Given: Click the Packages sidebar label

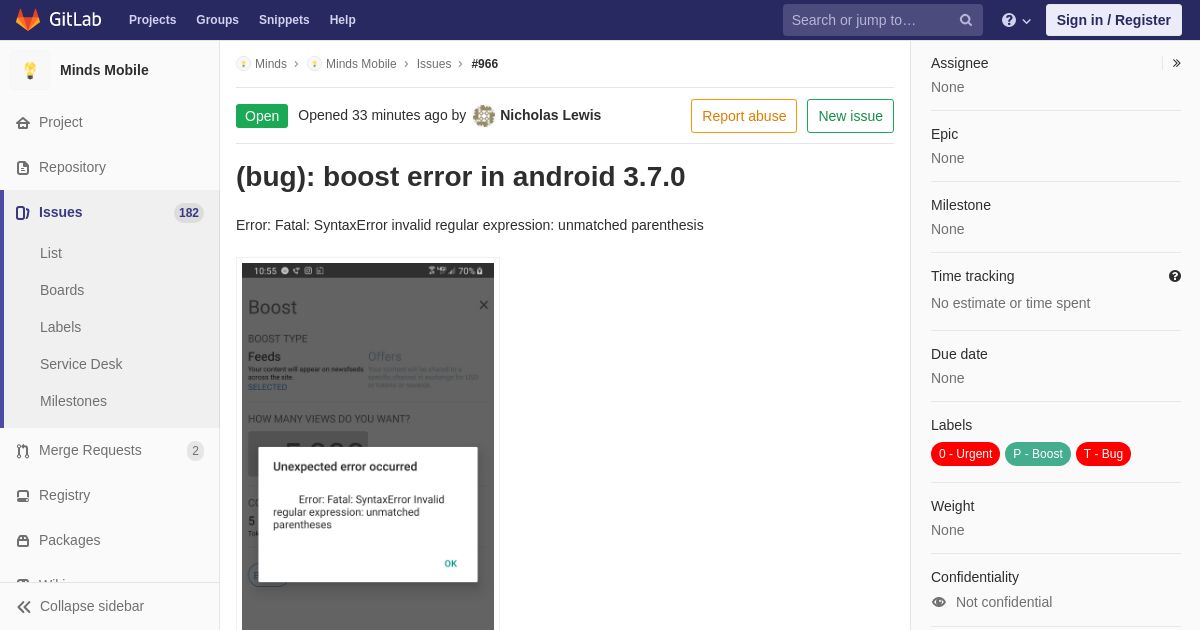Looking at the screenshot, I should pyautogui.click(x=69, y=540).
